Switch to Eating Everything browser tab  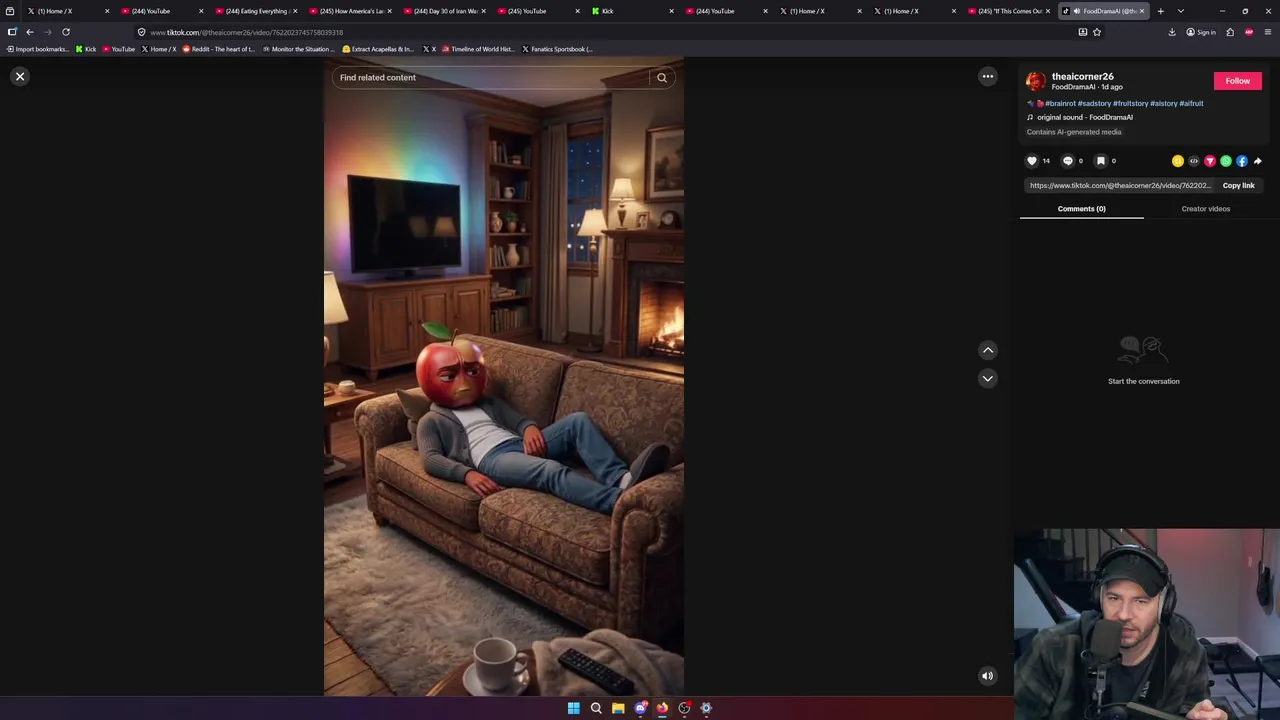coord(257,11)
